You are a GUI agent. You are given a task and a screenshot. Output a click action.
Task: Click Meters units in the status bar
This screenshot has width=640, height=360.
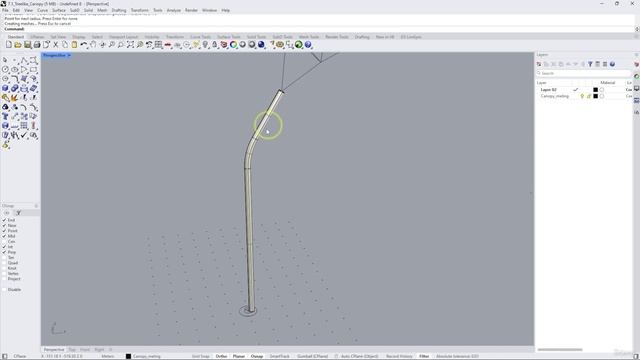pyautogui.click(x=108, y=356)
